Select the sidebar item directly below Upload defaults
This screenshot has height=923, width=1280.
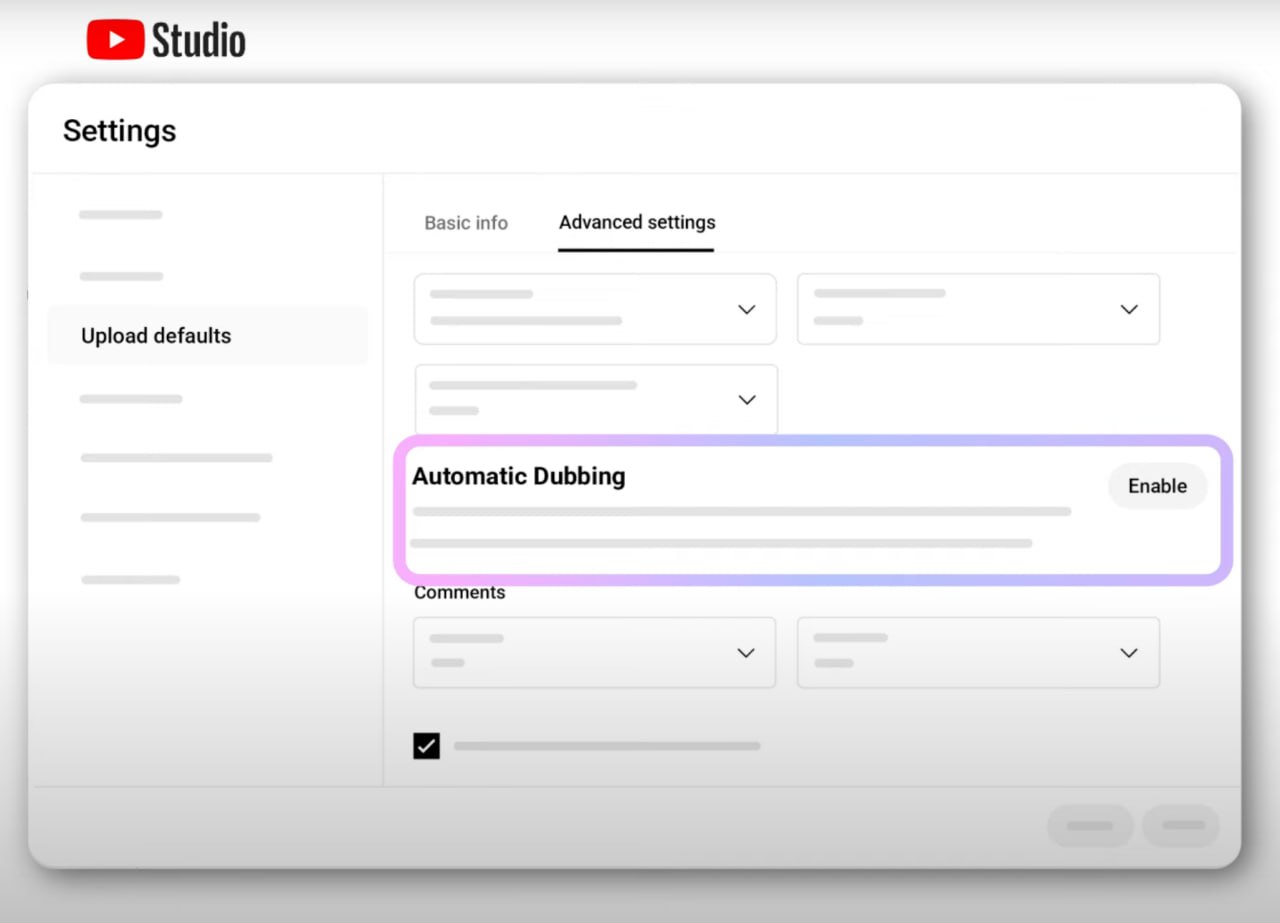131,399
